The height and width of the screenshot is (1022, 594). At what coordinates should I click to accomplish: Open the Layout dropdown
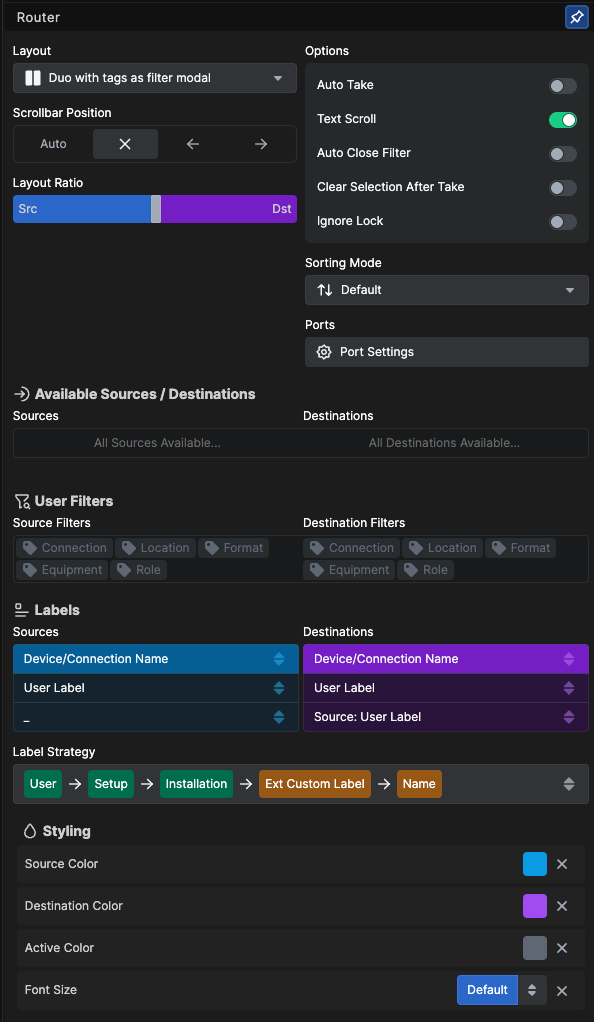(x=155, y=78)
